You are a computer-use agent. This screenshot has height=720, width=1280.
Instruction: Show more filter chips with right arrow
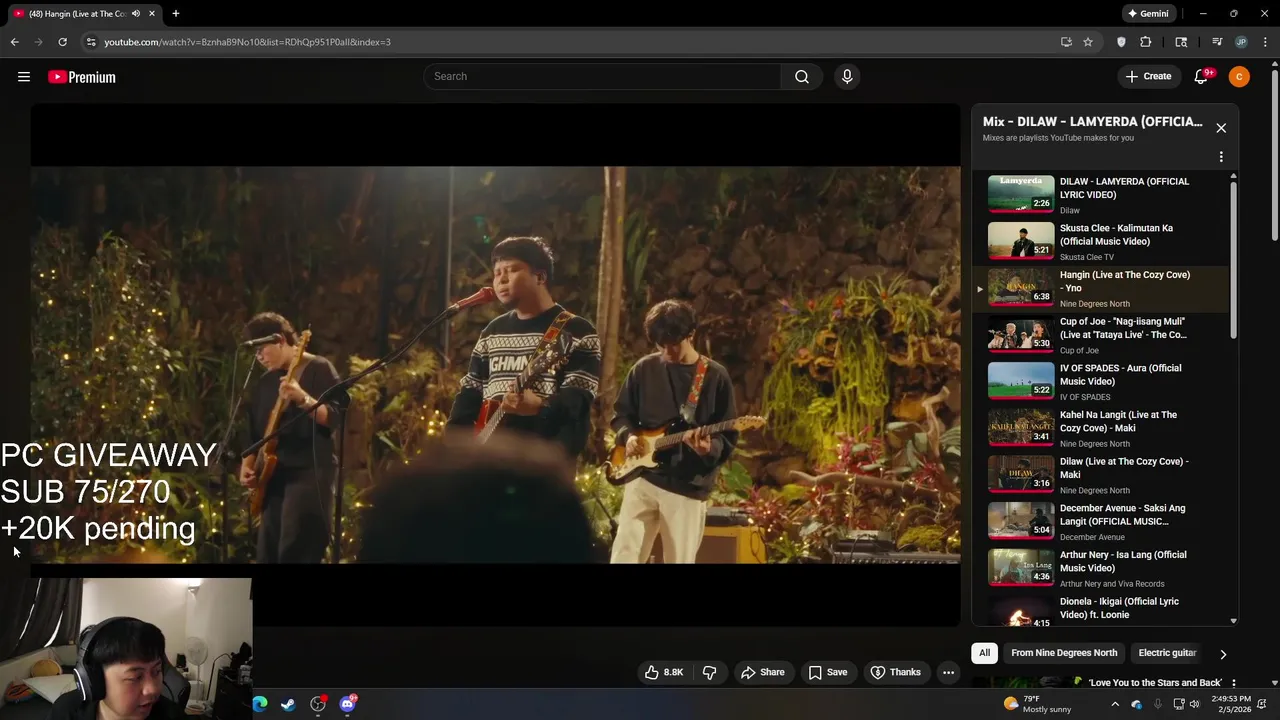(1222, 654)
